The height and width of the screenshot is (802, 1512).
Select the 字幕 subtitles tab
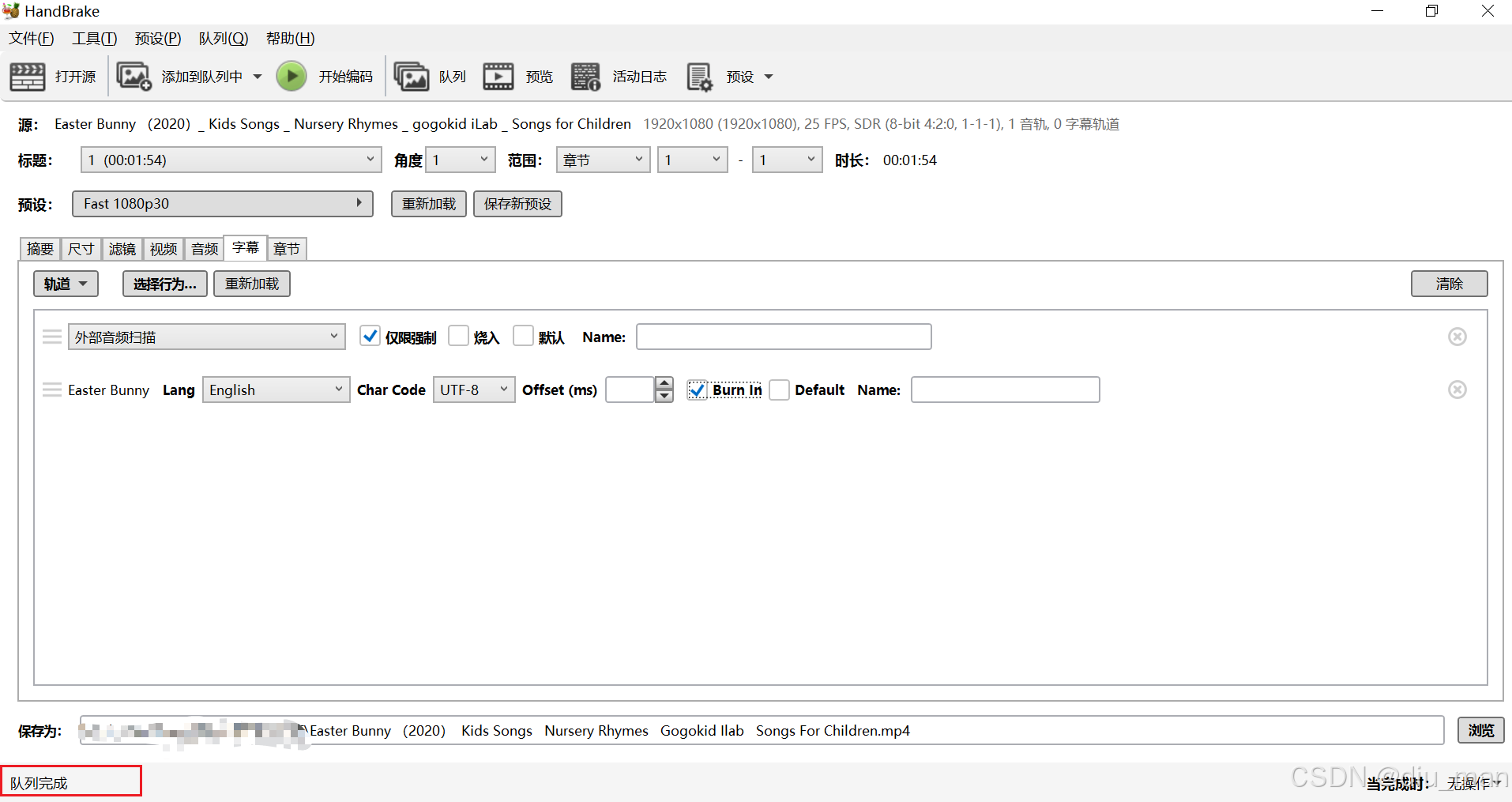(246, 247)
